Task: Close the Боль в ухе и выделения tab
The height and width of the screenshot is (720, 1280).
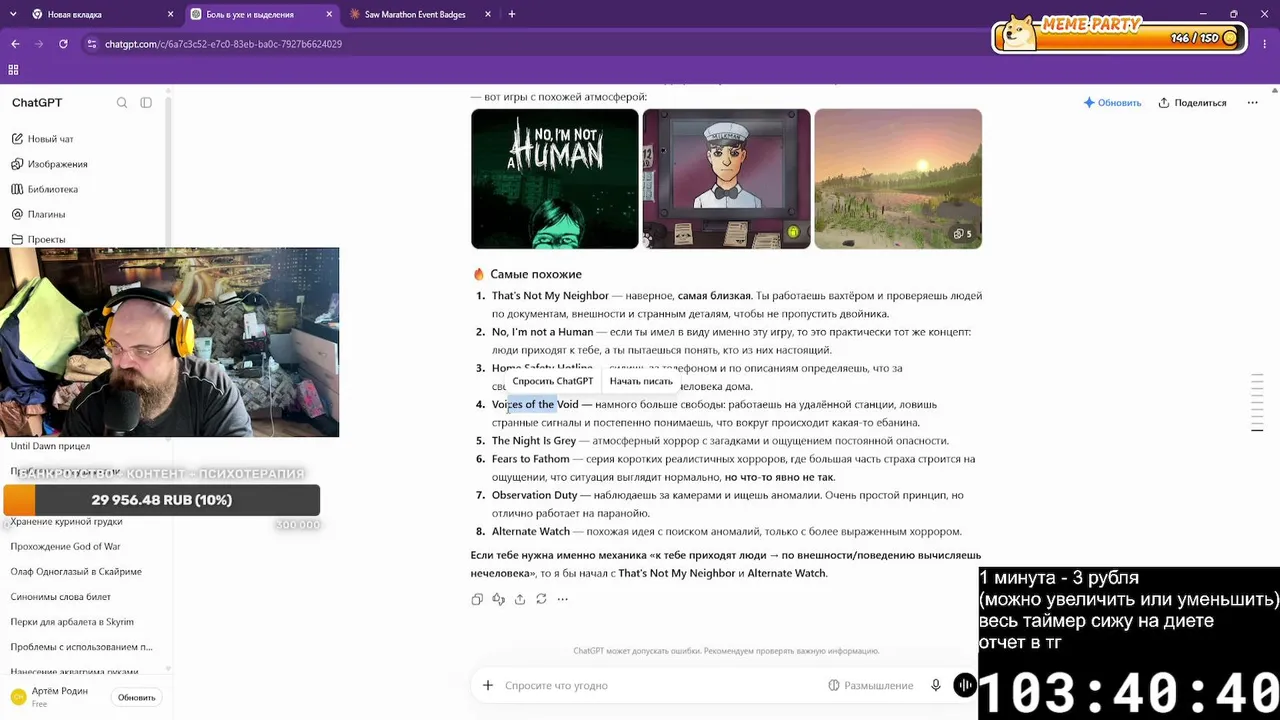Action: pos(328,14)
